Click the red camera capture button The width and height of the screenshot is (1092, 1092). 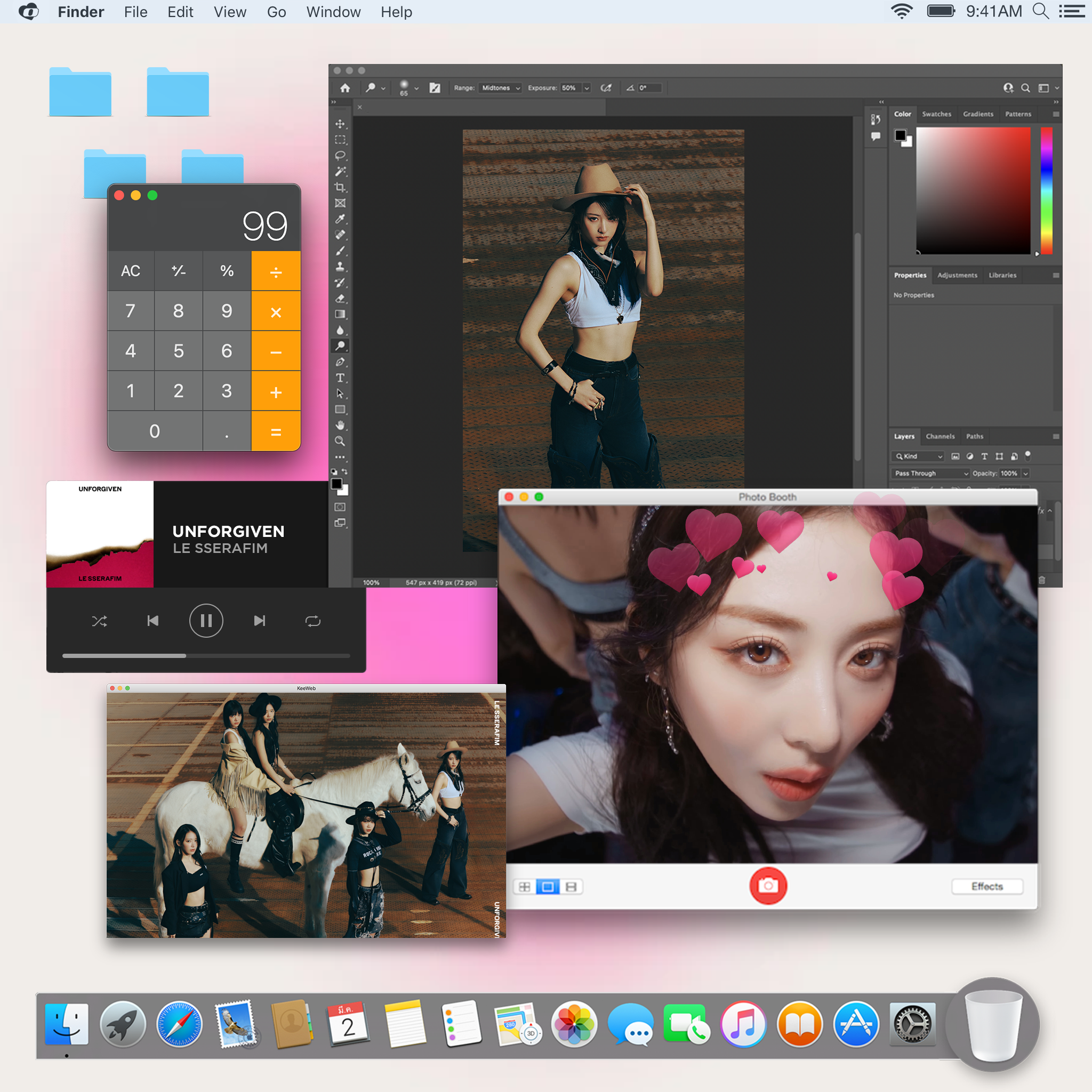tap(768, 886)
